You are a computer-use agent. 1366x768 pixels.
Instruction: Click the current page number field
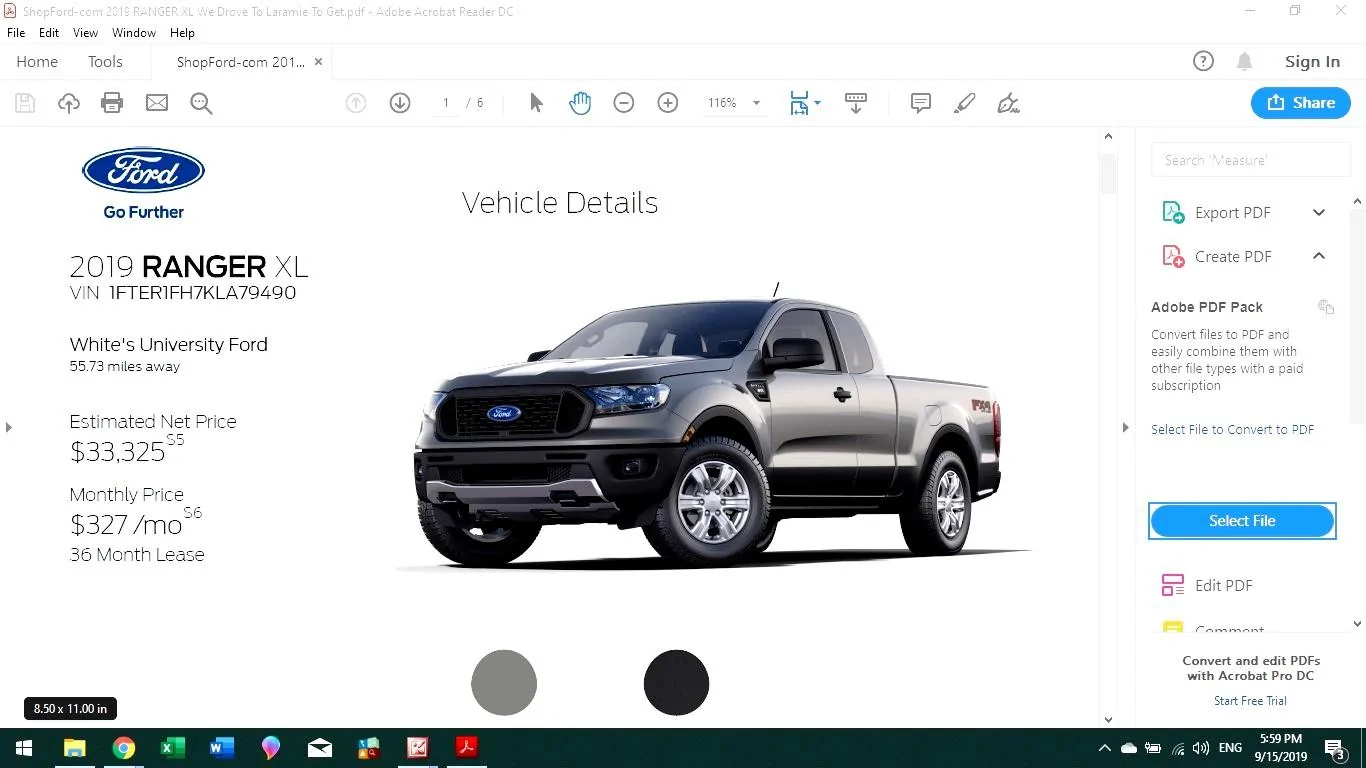[446, 103]
